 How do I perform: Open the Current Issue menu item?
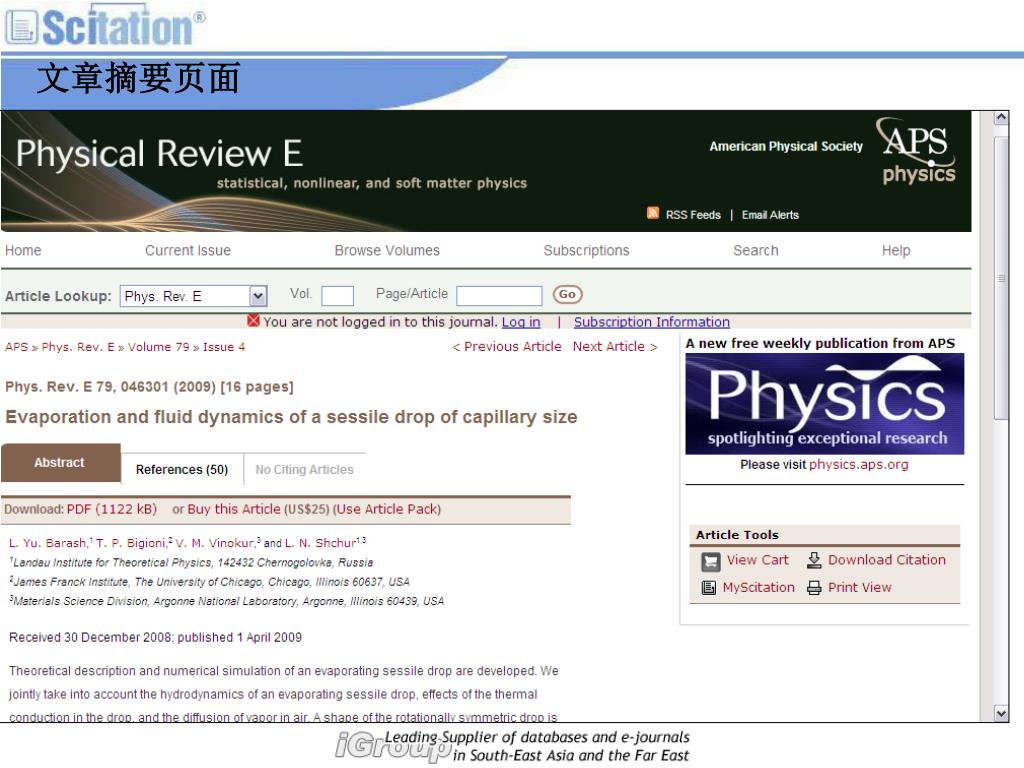[188, 250]
